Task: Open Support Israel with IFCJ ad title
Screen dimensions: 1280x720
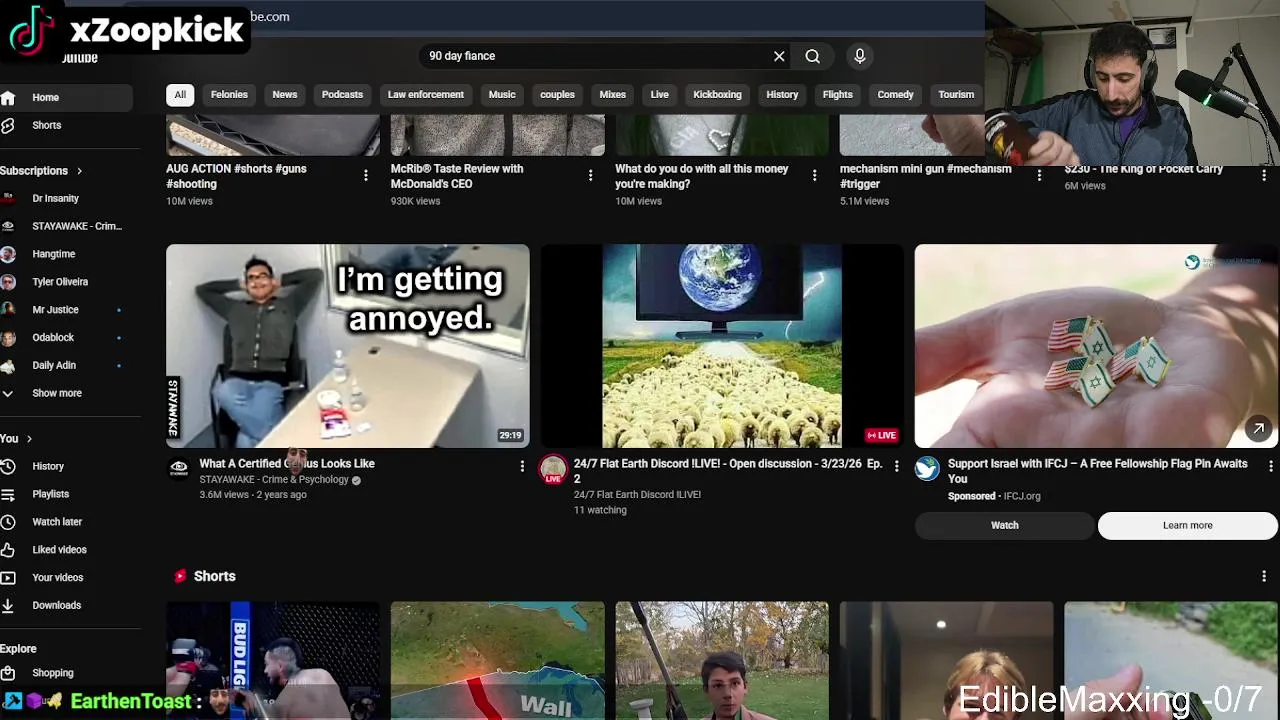Action: (x=1097, y=471)
